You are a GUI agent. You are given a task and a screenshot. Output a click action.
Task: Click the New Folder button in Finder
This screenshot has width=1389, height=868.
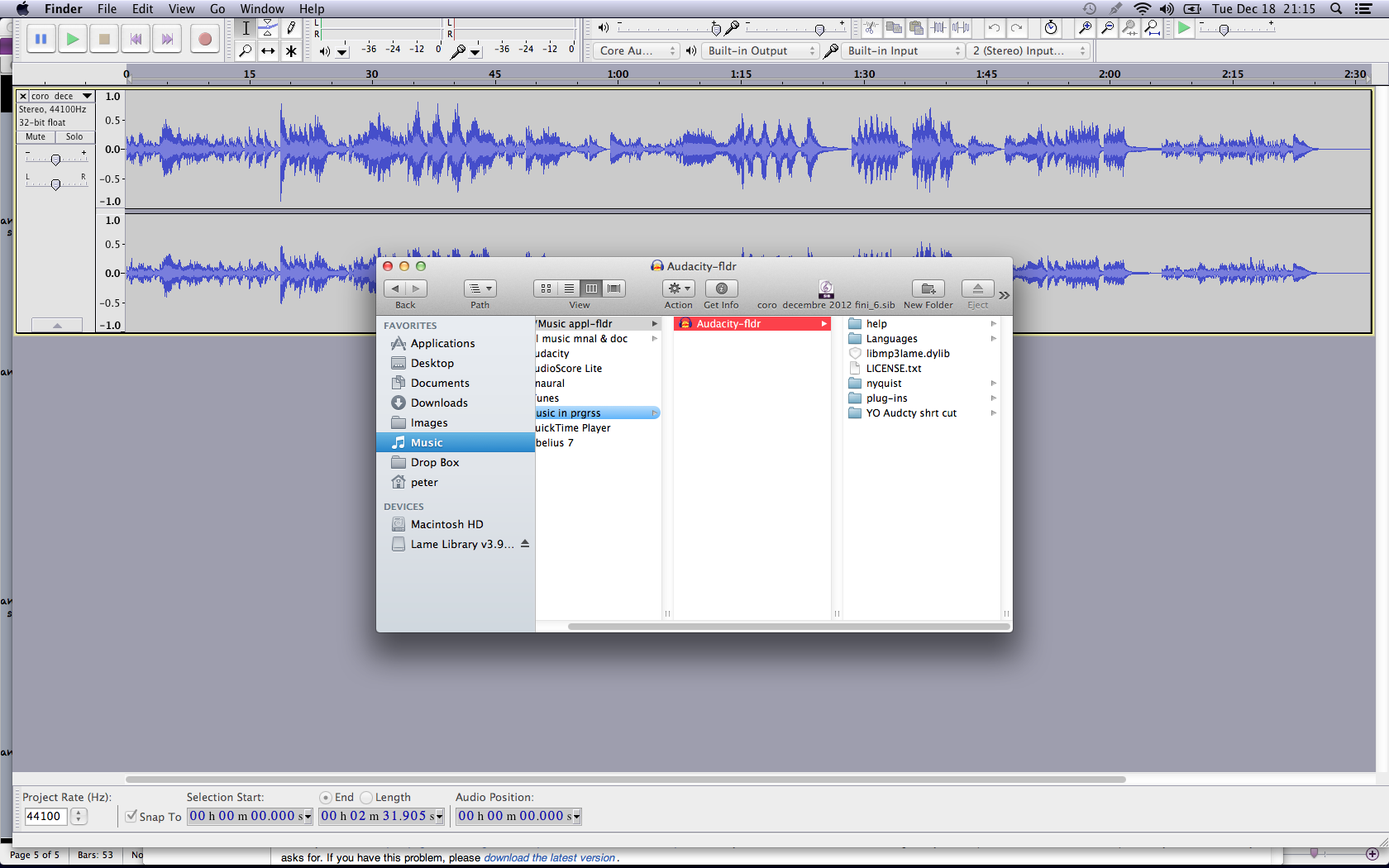(x=928, y=289)
